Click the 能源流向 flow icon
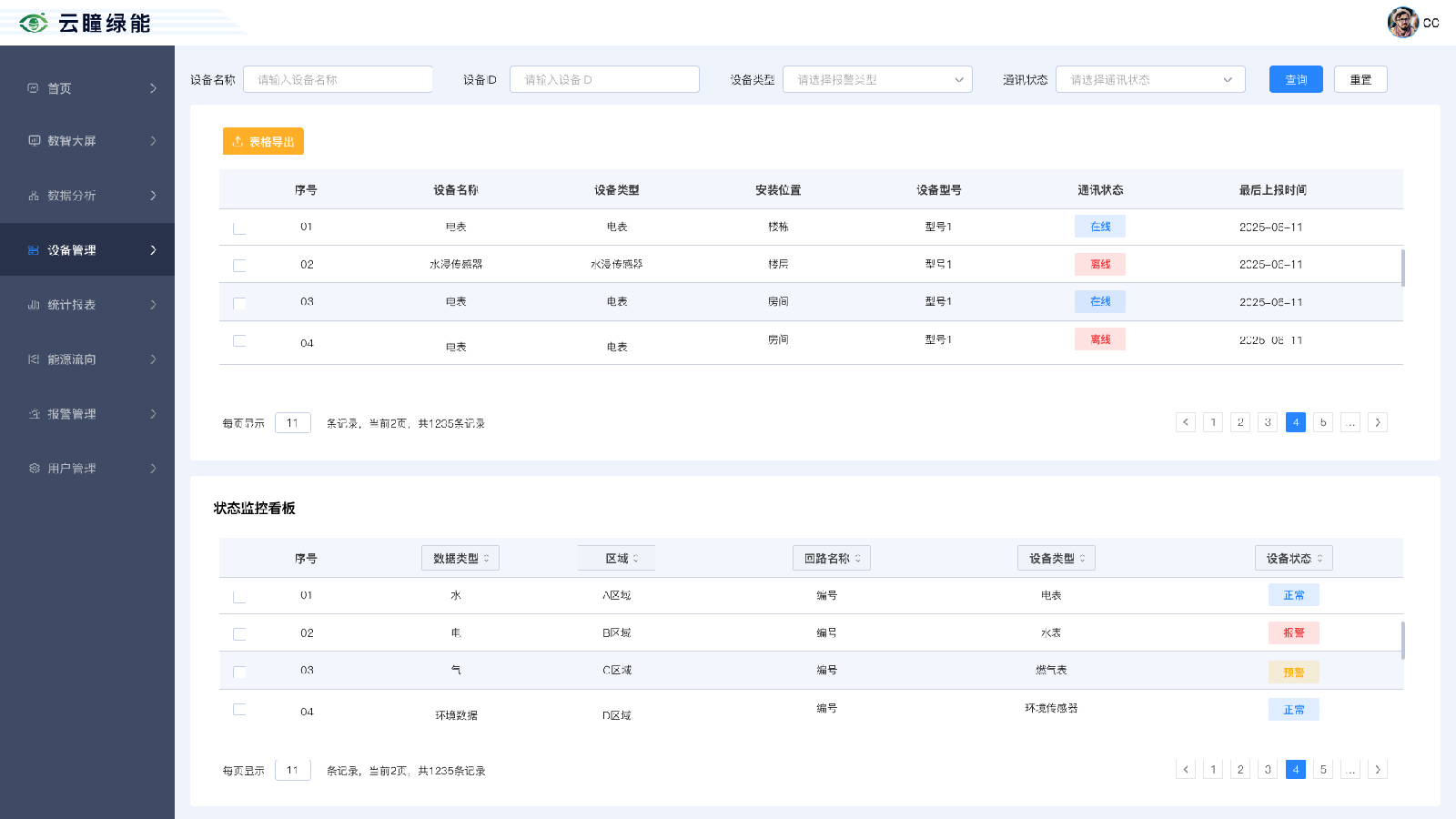Screen dimensions: 1456x819 click(x=34, y=359)
